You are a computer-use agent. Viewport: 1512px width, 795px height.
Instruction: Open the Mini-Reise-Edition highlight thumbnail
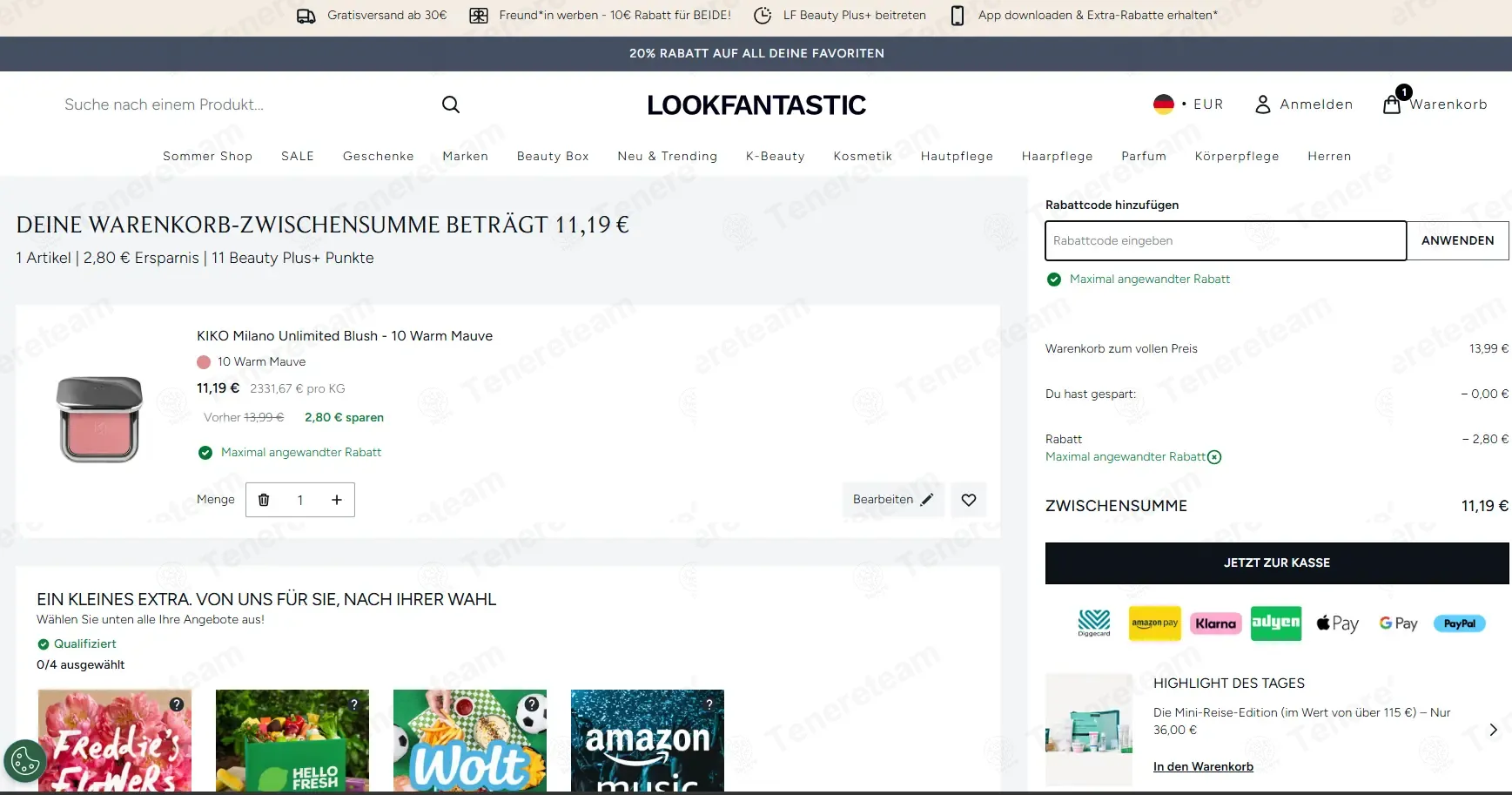tap(1089, 730)
